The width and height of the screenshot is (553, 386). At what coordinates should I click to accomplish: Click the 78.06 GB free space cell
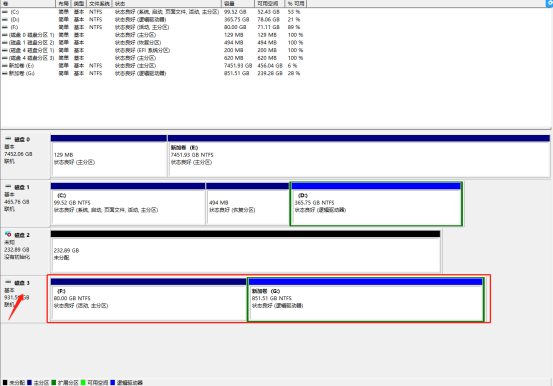pos(268,20)
